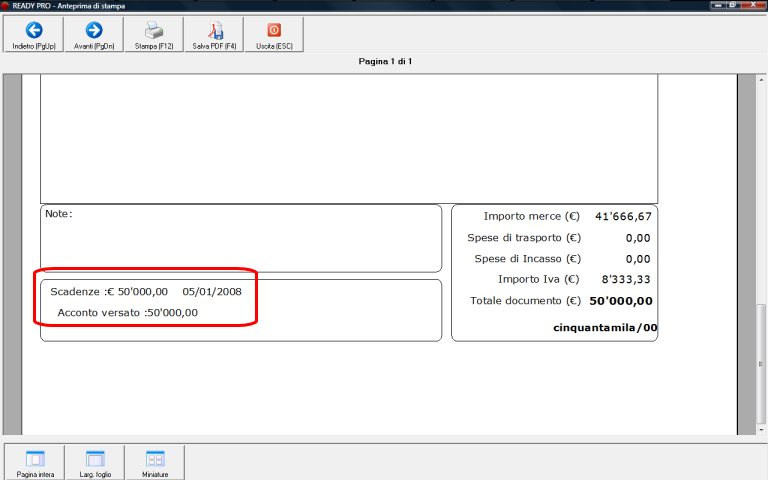This screenshot has height=480, width=768.
Task: Print document with Stampa (F12)
Action: pos(154,34)
